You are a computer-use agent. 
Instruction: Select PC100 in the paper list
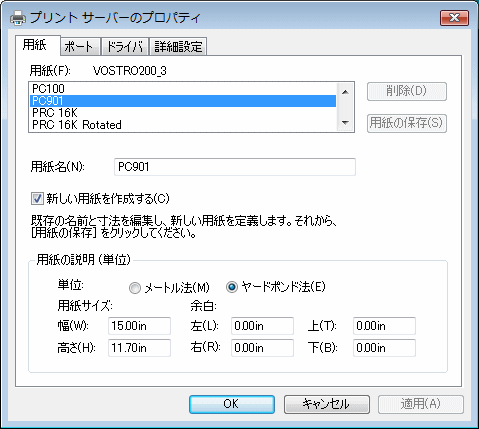[183, 89]
